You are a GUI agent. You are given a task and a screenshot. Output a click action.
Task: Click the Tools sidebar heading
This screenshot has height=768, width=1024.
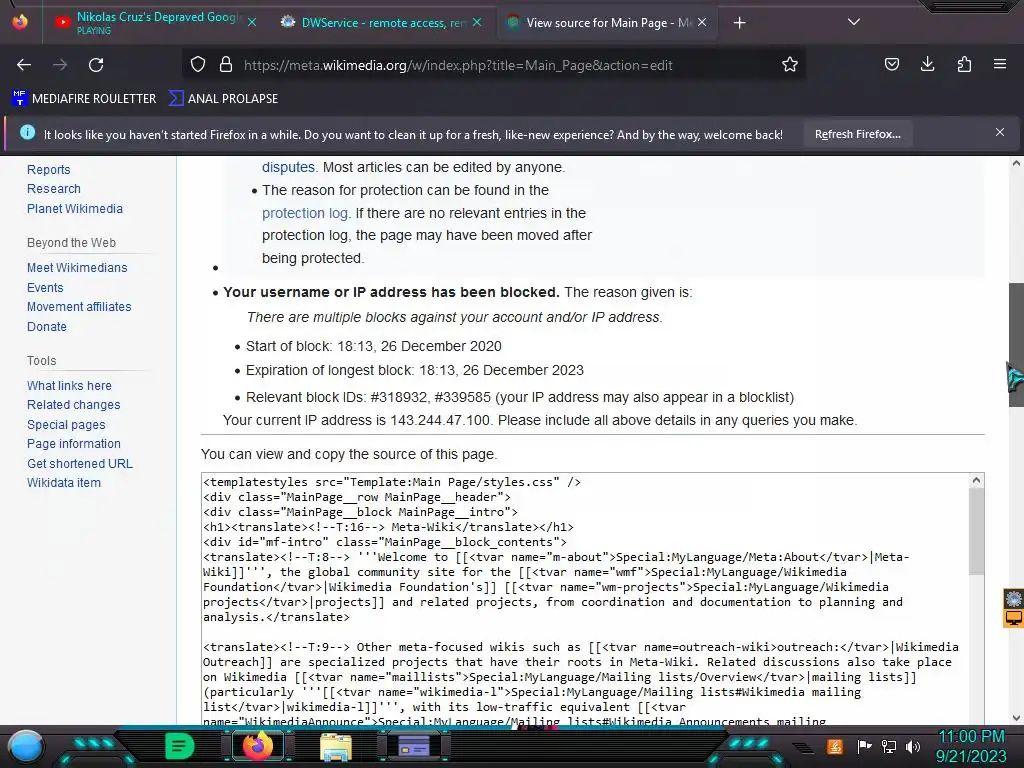41,360
